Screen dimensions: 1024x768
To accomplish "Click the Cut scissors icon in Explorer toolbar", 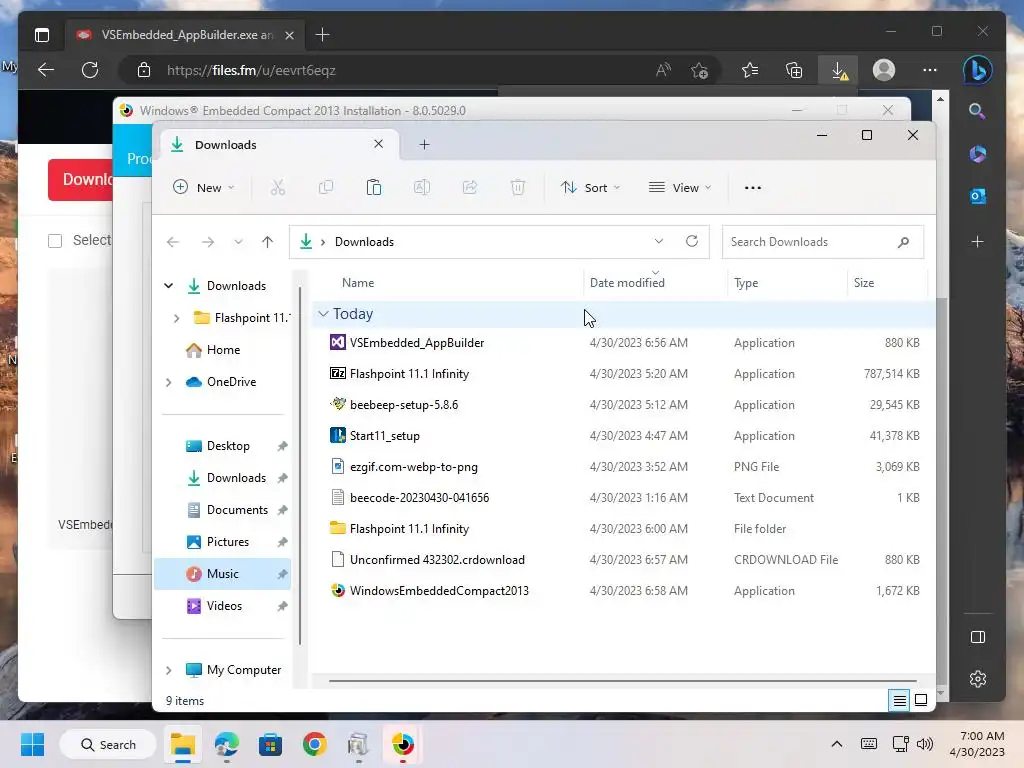I will coord(278,188).
